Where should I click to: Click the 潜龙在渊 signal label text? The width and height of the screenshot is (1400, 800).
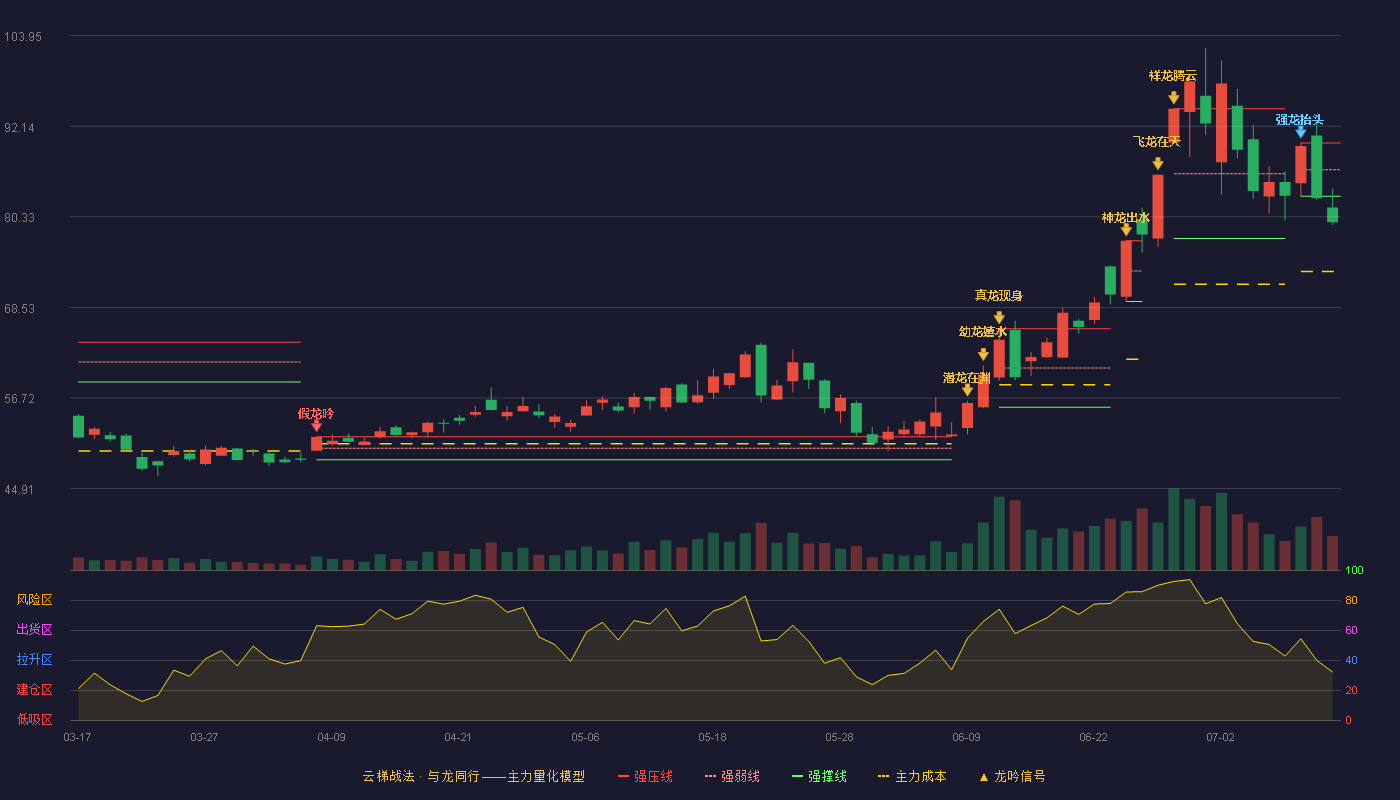pyautogui.click(x=967, y=378)
